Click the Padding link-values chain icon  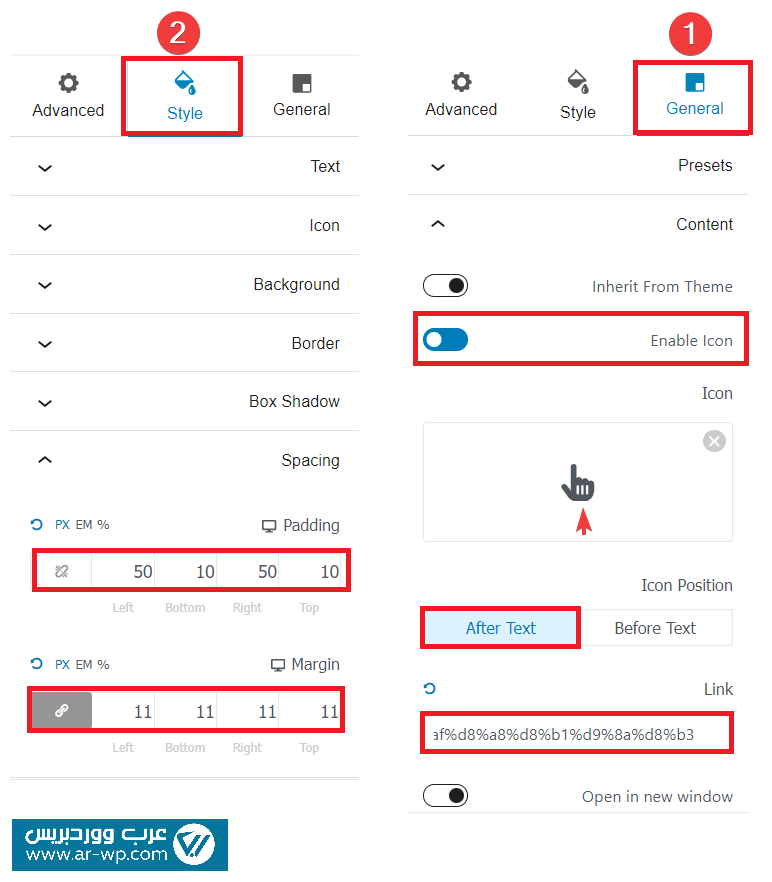(62, 572)
